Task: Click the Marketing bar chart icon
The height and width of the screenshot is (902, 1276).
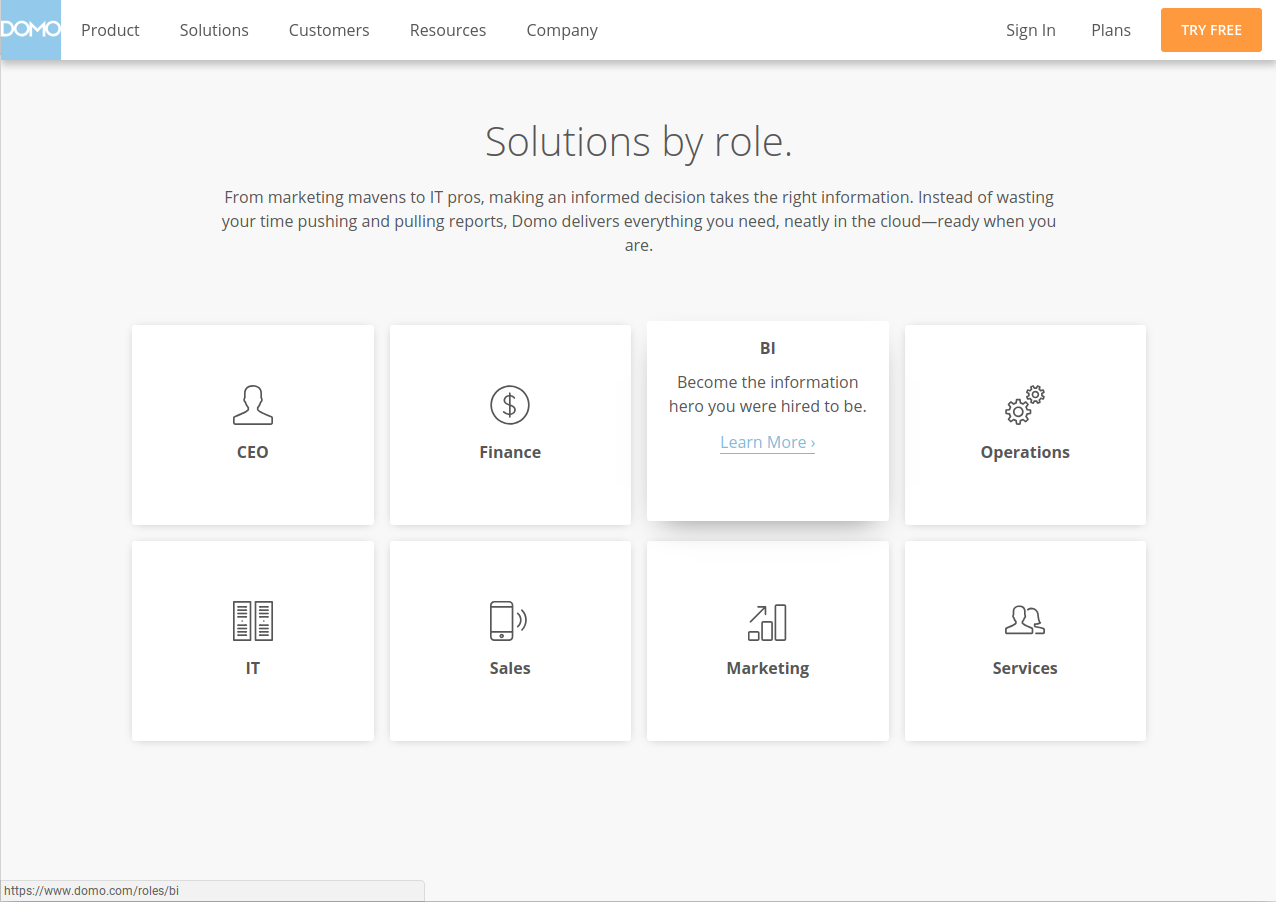Action: pyautogui.click(x=767, y=622)
